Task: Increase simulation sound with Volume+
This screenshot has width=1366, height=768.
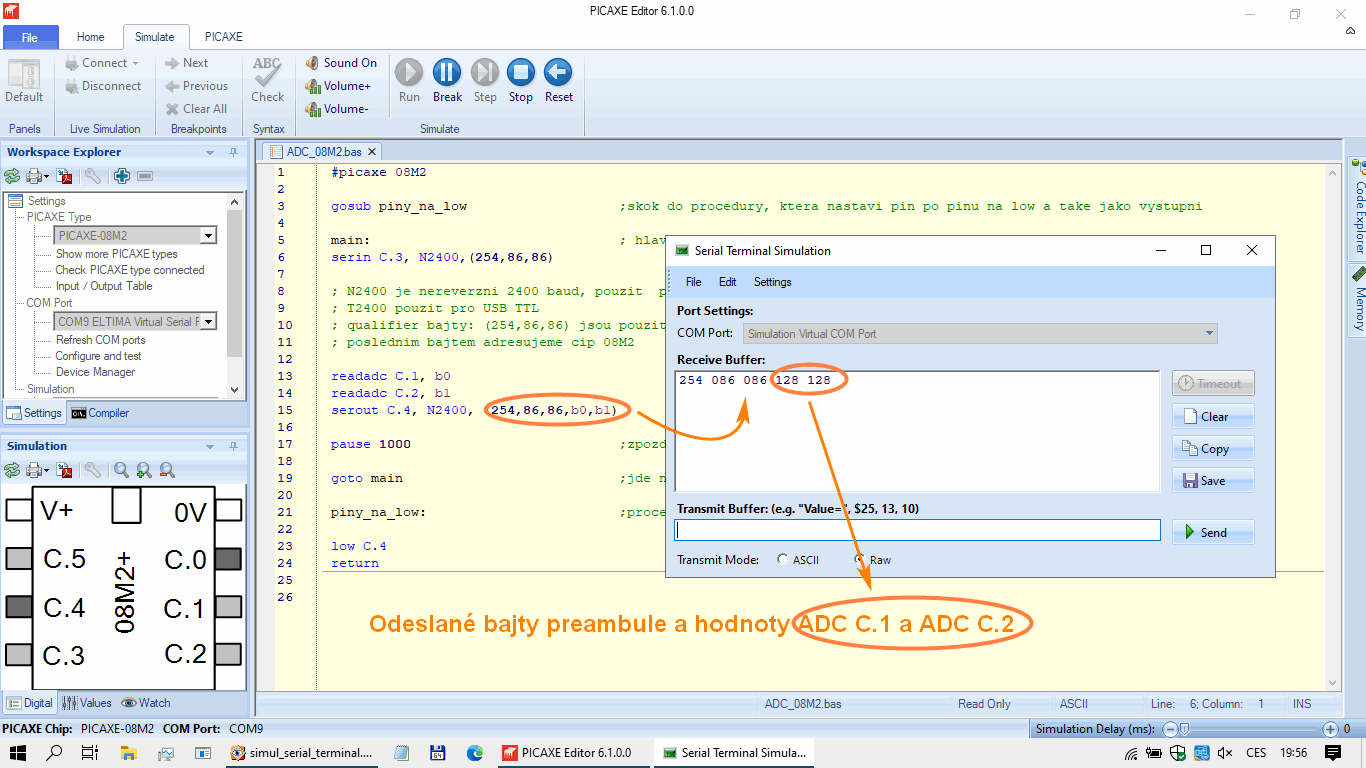Action: (338, 86)
